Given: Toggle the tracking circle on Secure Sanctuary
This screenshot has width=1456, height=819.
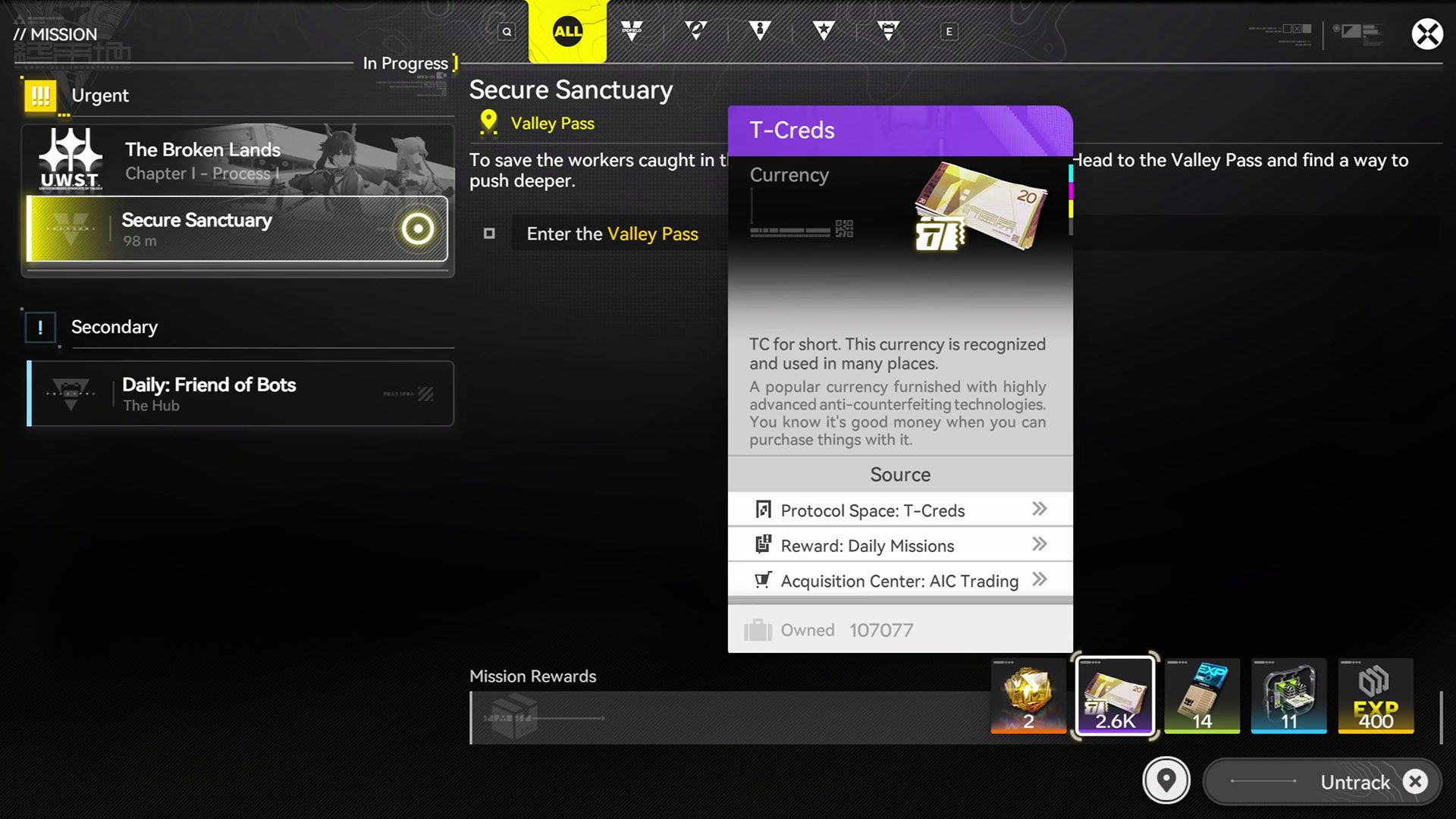Looking at the screenshot, I should (418, 229).
